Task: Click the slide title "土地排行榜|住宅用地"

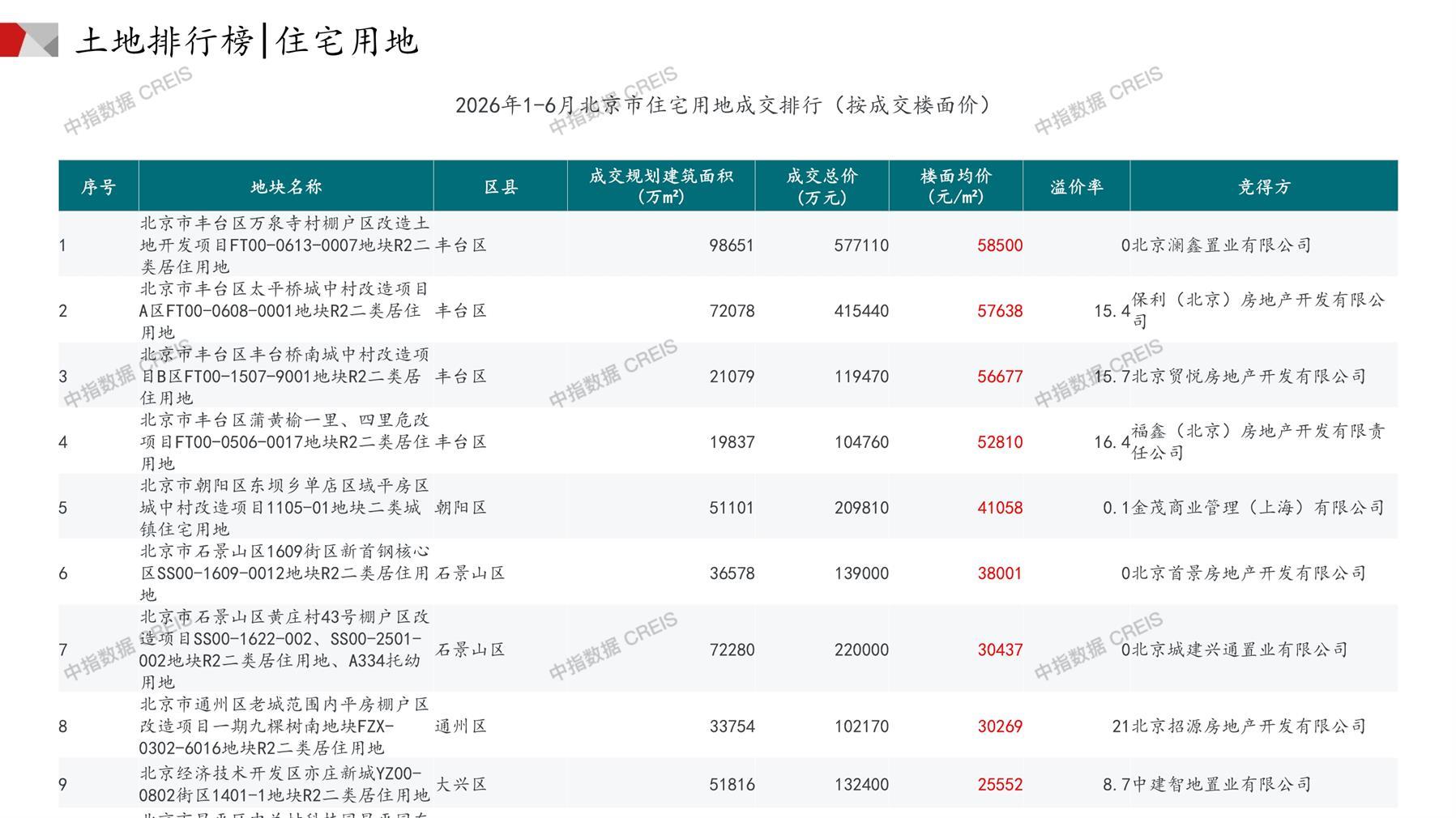Action: point(247,40)
